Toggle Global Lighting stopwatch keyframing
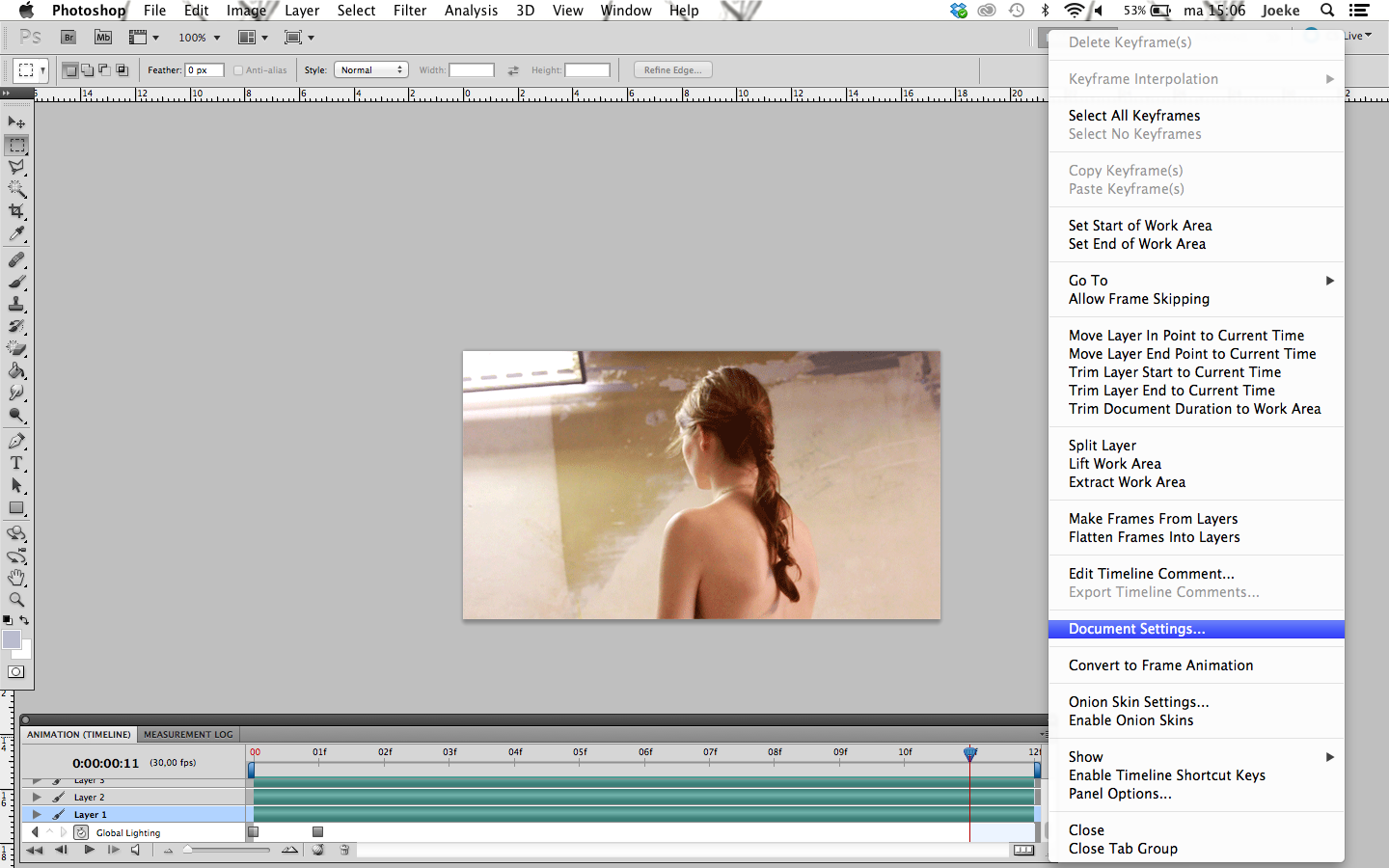Screen dimensions: 1389x868 point(82,832)
